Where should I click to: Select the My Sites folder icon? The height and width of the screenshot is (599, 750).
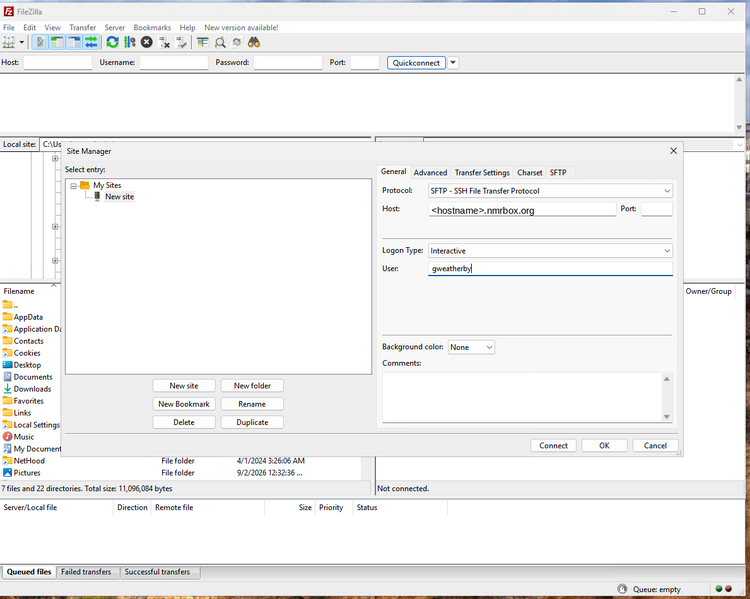pos(85,185)
